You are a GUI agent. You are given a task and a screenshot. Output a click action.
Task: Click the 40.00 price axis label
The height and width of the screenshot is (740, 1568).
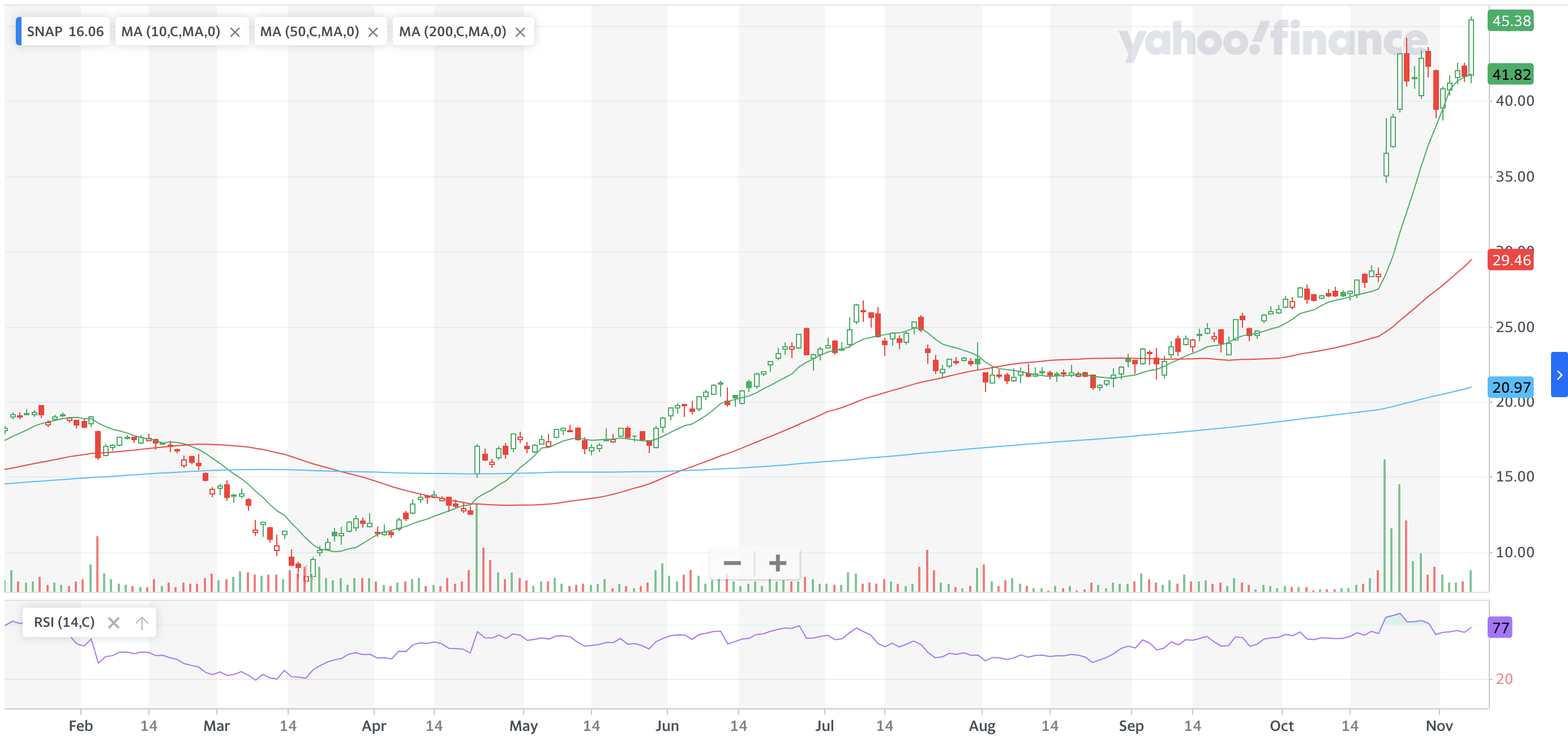[1514, 101]
